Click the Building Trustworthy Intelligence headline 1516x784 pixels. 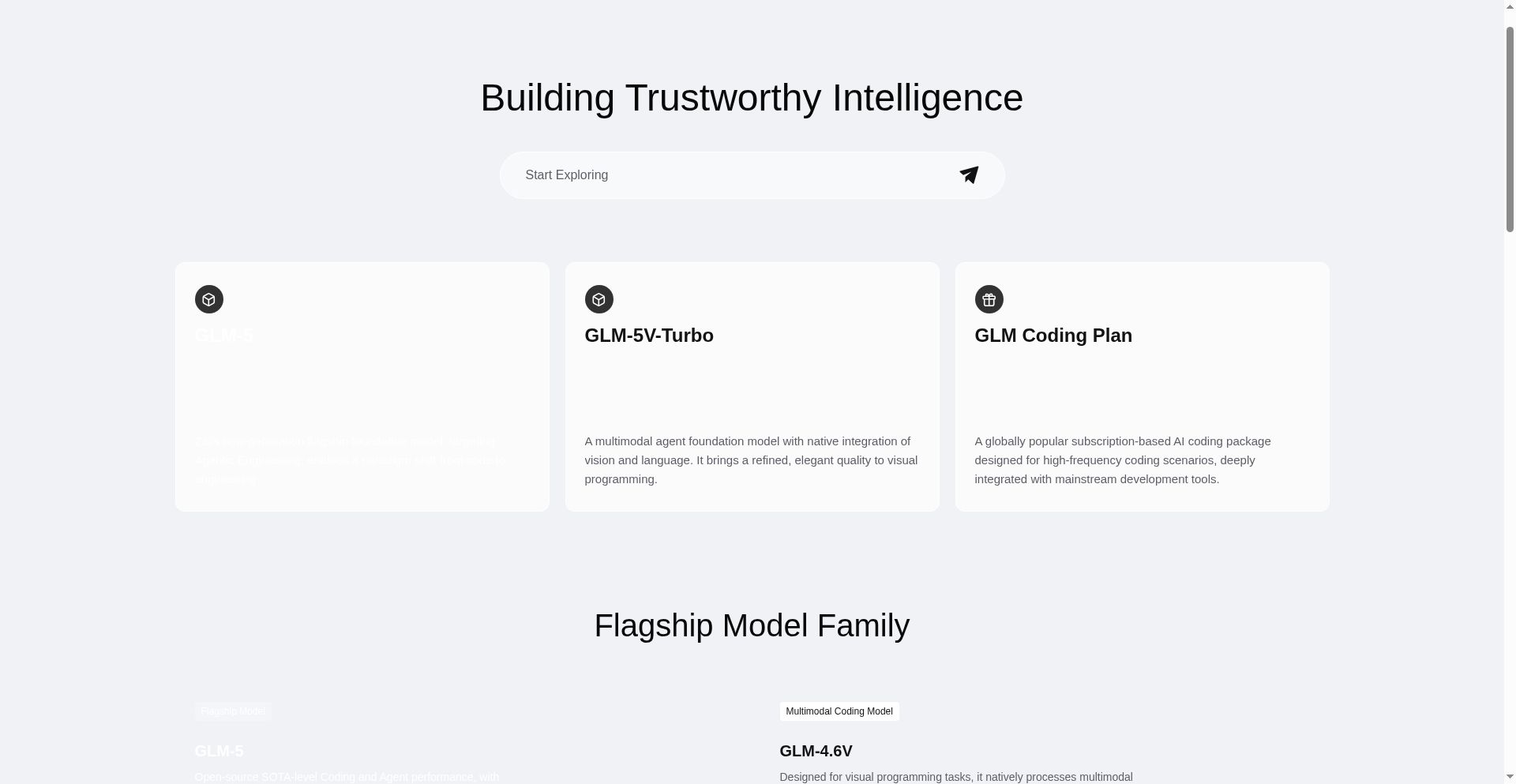[x=752, y=98]
